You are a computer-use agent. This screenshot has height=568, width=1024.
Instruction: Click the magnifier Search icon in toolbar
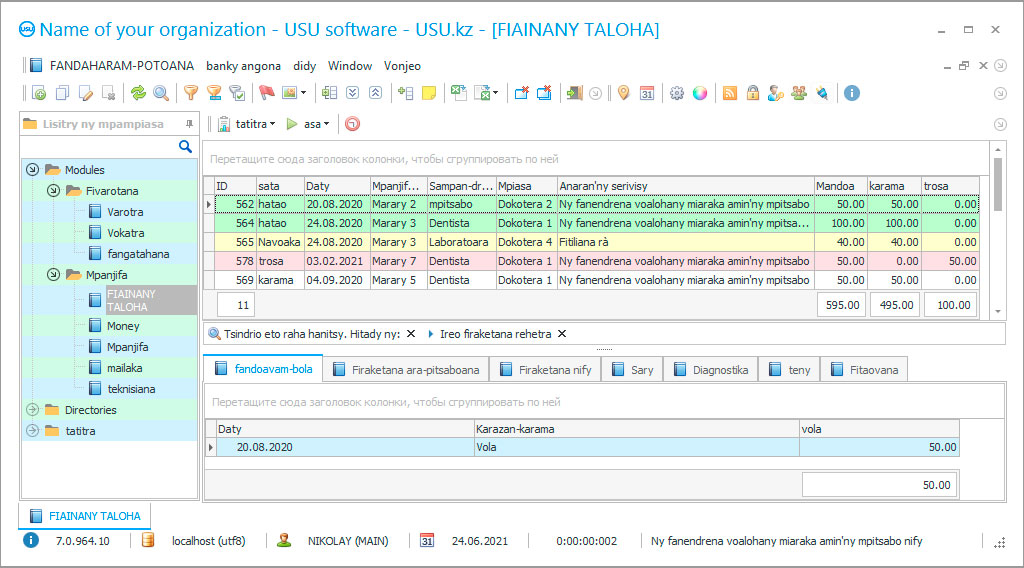[x=160, y=93]
